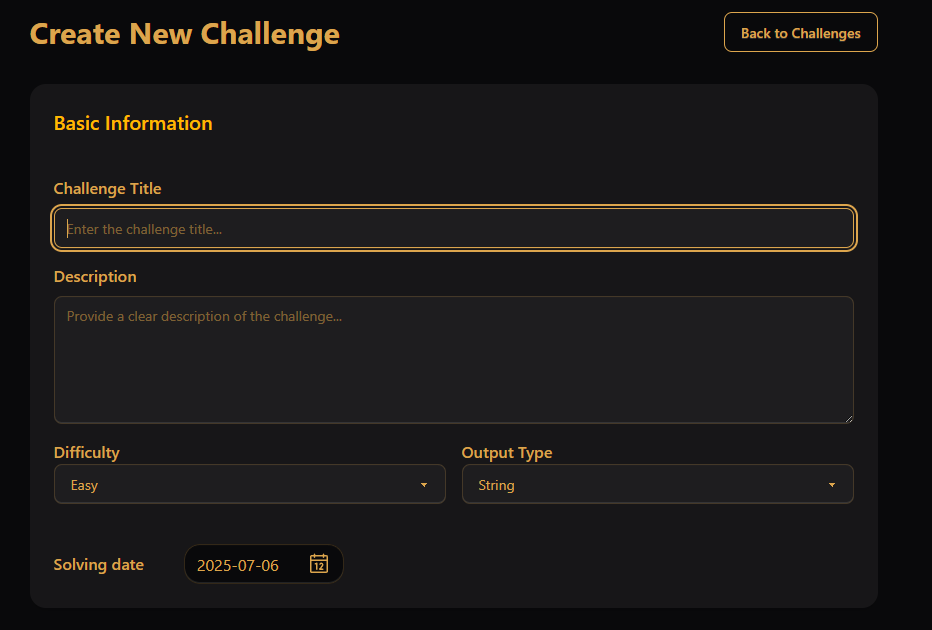Click the Difficulty dropdown arrow
This screenshot has height=630, width=932.
424,485
